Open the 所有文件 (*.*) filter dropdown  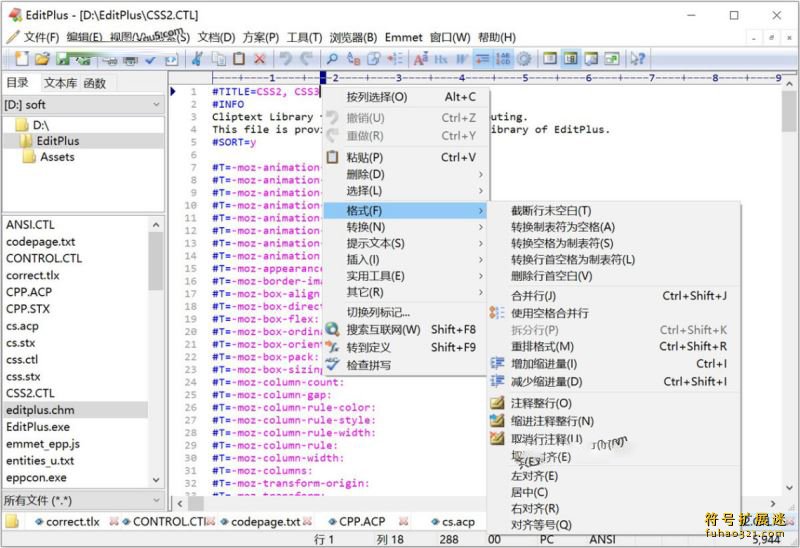pyautogui.click(x=83, y=501)
